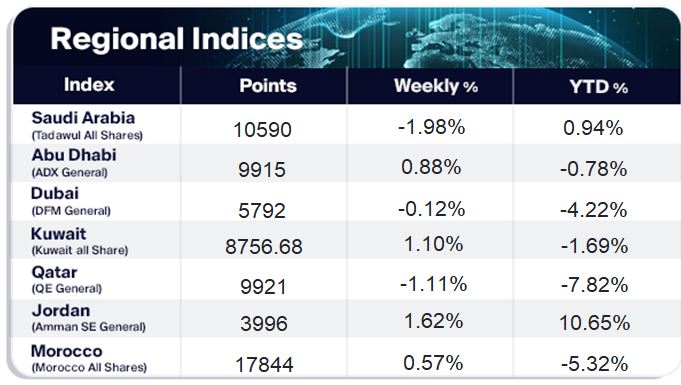Click the 1.62% Jordan weekly value
681x385 pixels.
pyautogui.click(x=433, y=321)
